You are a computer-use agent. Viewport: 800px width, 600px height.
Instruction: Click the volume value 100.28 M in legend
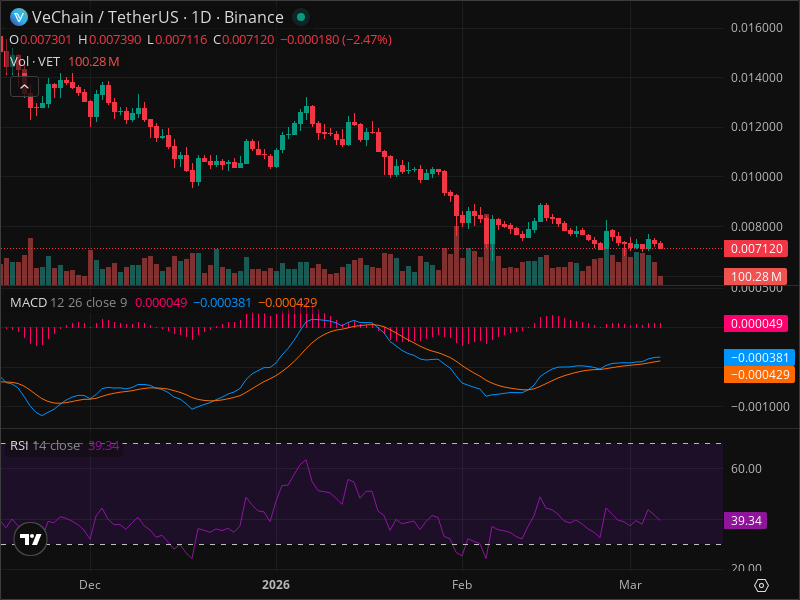[93, 62]
